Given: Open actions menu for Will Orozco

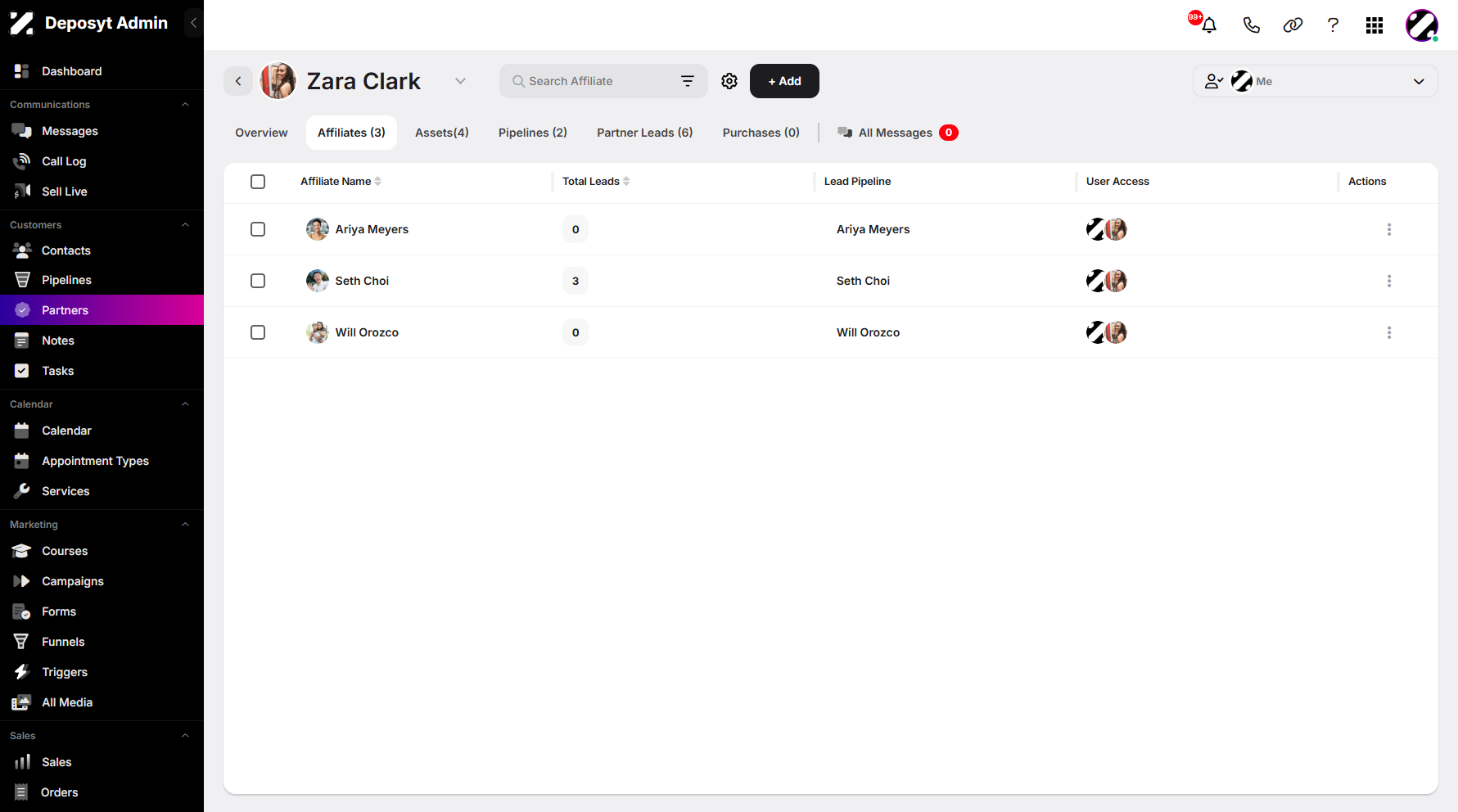Looking at the screenshot, I should coord(1389,332).
